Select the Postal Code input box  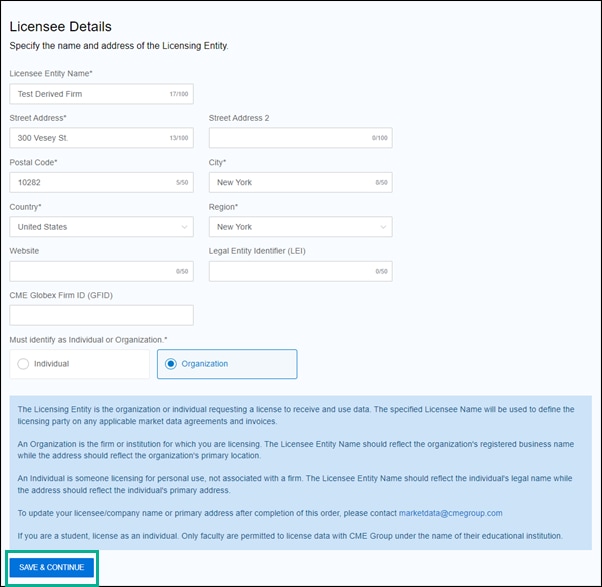tap(90, 182)
